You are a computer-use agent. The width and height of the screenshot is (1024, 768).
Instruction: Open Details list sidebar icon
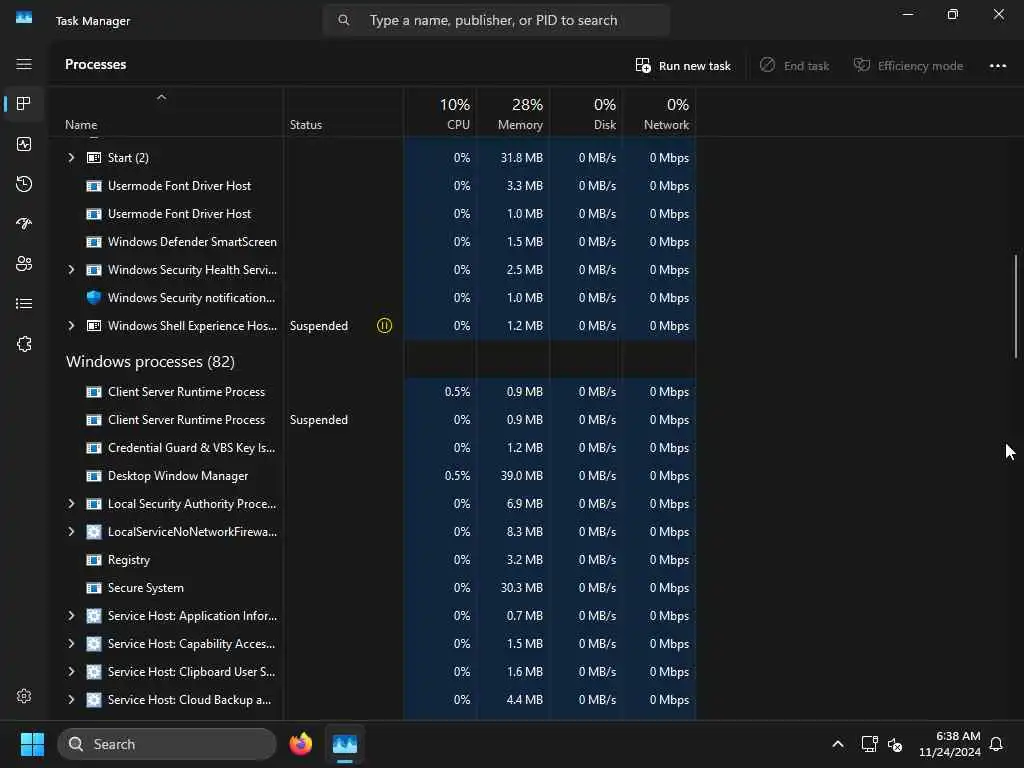pyautogui.click(x=24, y=304)
